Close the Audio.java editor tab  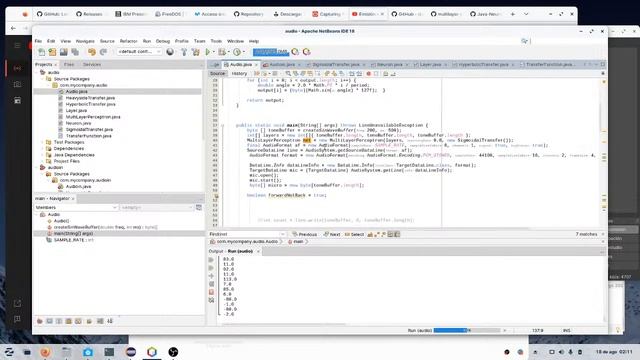tap(256, 64)
